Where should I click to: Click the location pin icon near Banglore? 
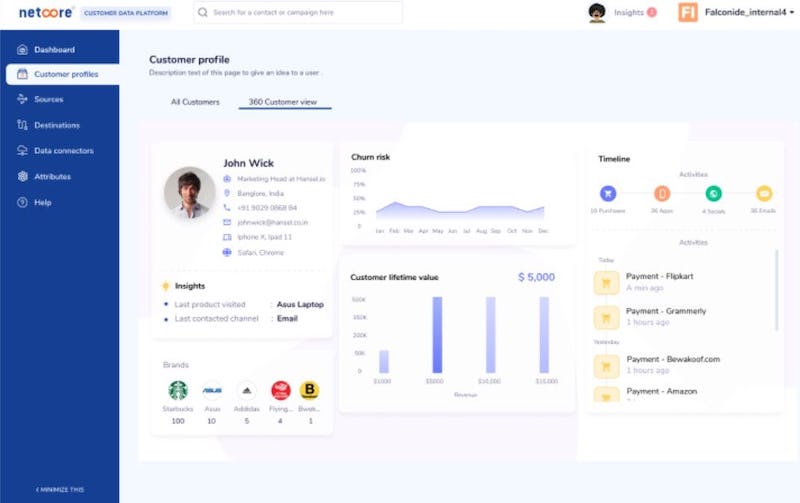(227, 193)
